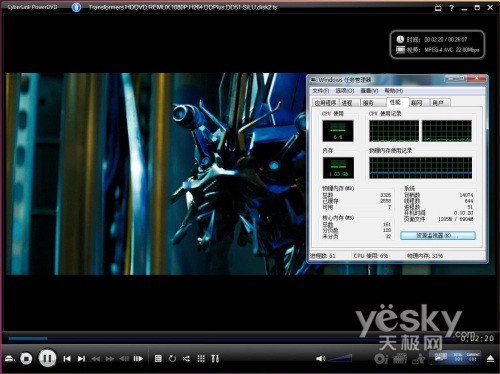
Task: Toggle the shuffle icon
Action: coord(186,359)
